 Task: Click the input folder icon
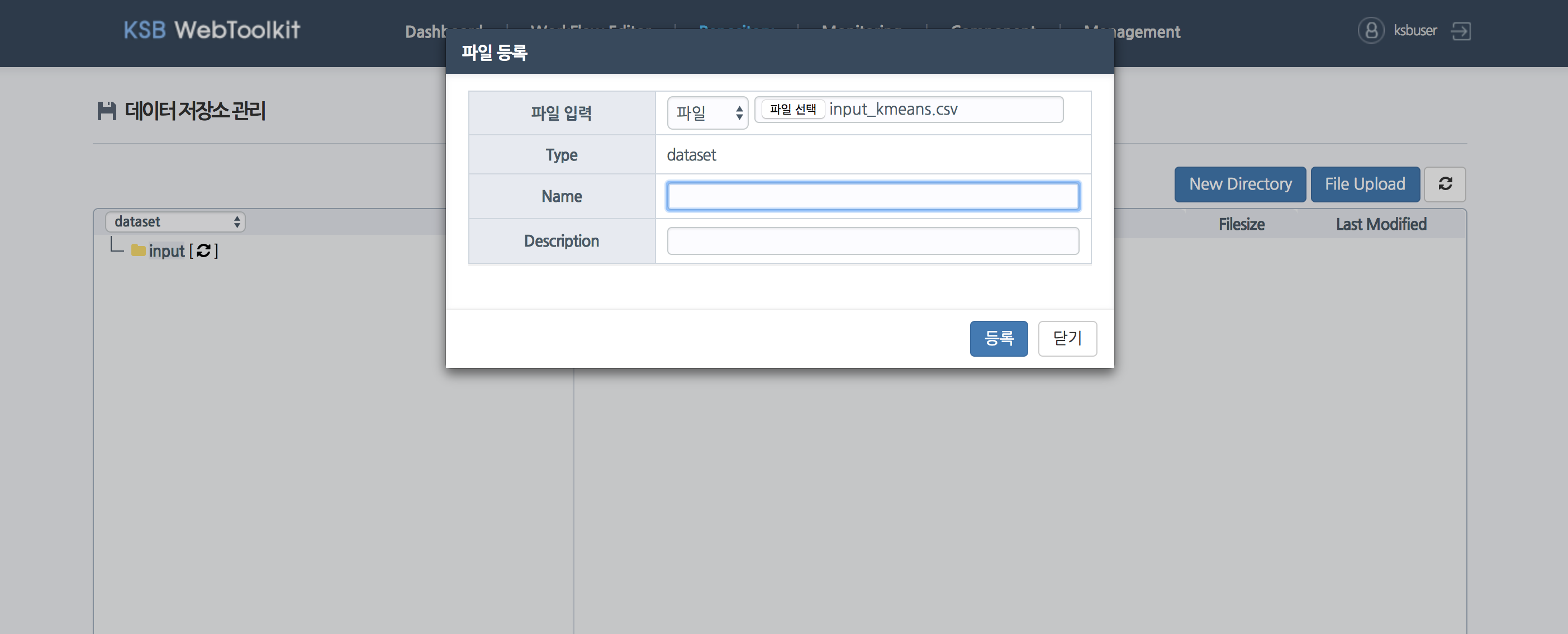[138, 250]
